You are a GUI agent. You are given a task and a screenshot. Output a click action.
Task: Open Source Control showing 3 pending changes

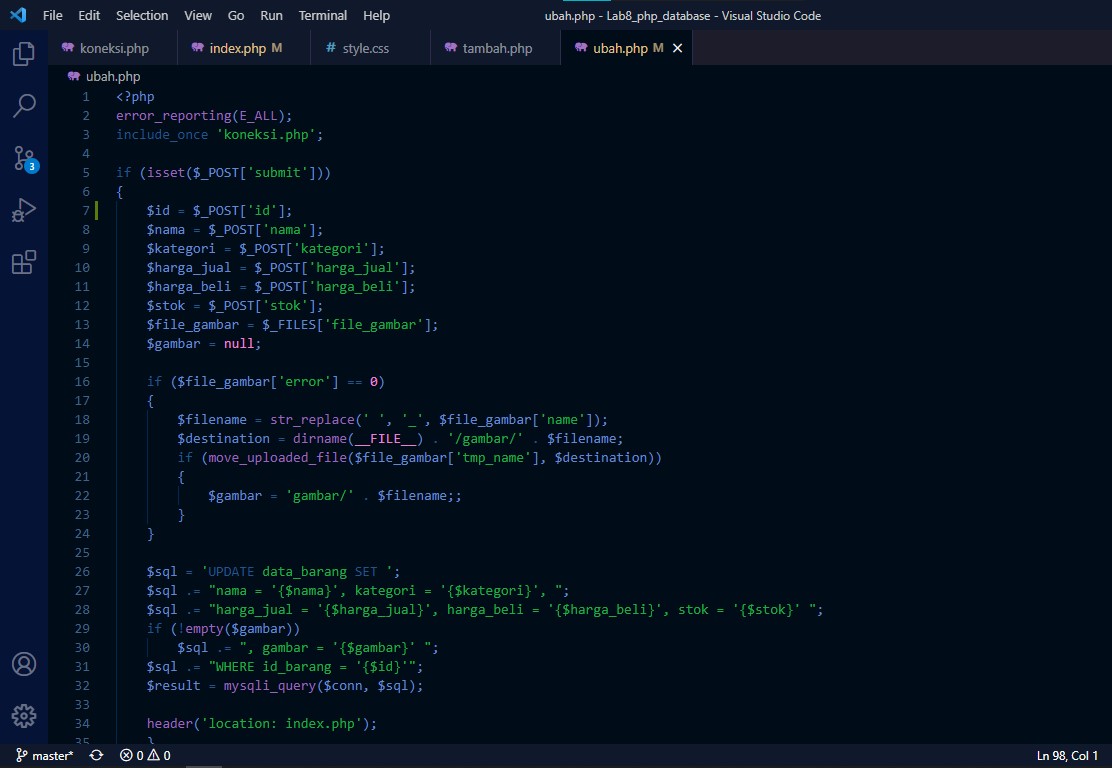pos(23,157)
